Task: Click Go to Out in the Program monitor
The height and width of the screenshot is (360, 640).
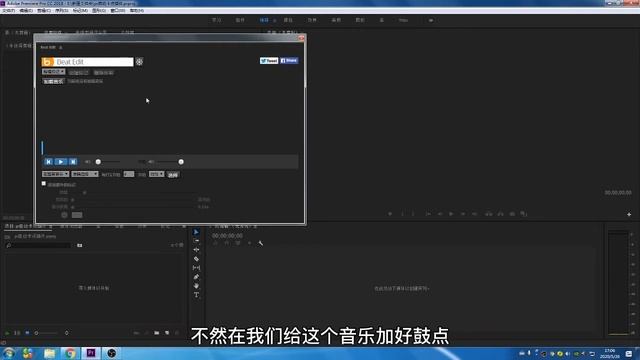Action: pyautogui.click(x=474, y=214)
